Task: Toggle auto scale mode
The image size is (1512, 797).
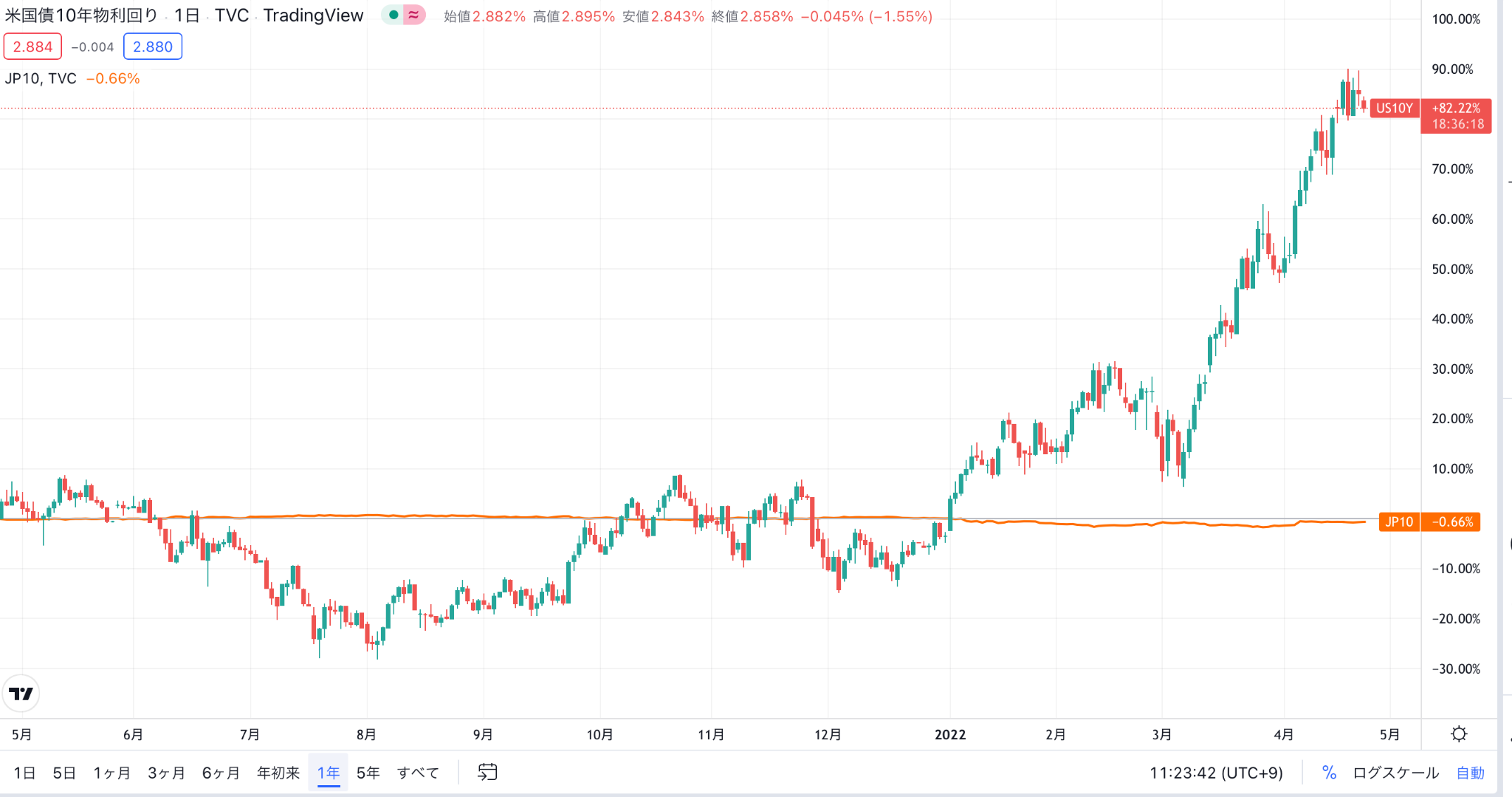Action: tap(1470, 773)
